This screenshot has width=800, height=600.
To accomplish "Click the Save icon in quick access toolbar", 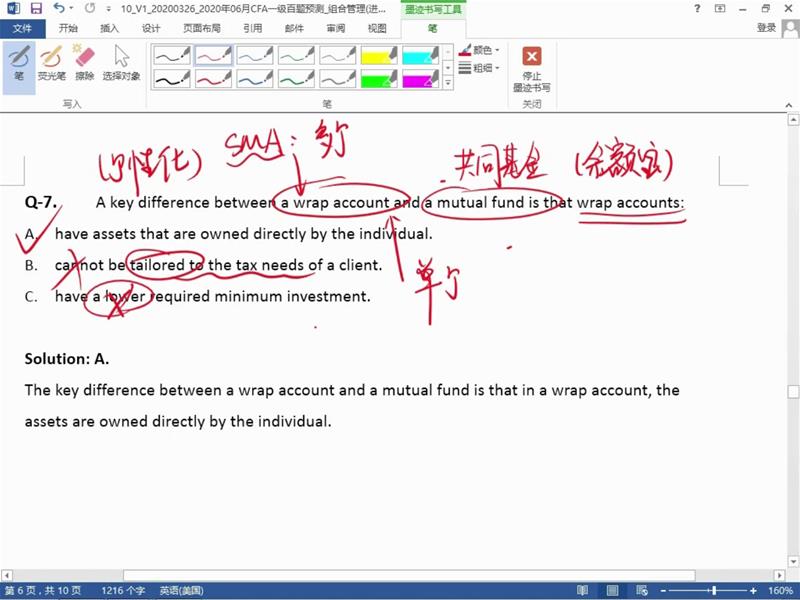I will 36,8.
